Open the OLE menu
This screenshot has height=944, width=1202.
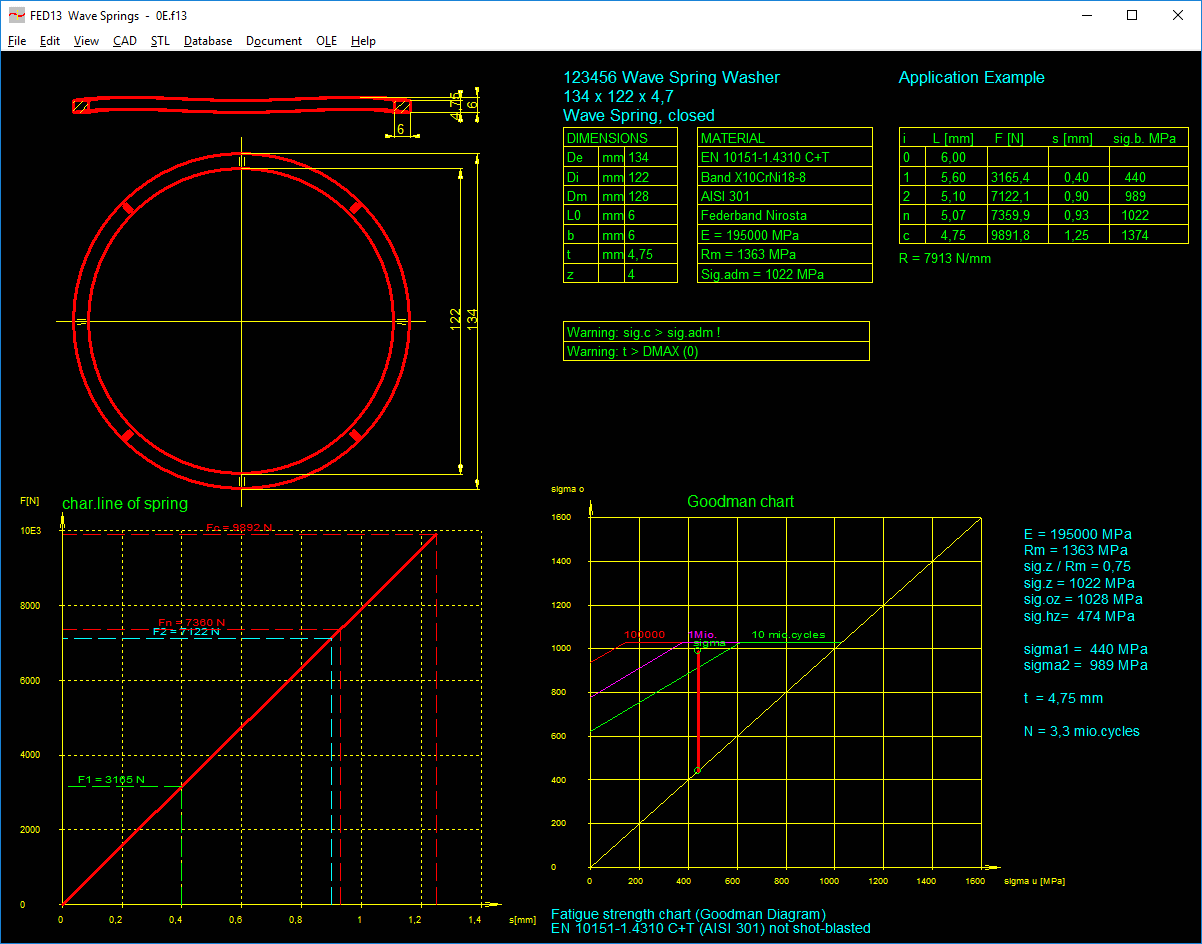pos(326,41)
